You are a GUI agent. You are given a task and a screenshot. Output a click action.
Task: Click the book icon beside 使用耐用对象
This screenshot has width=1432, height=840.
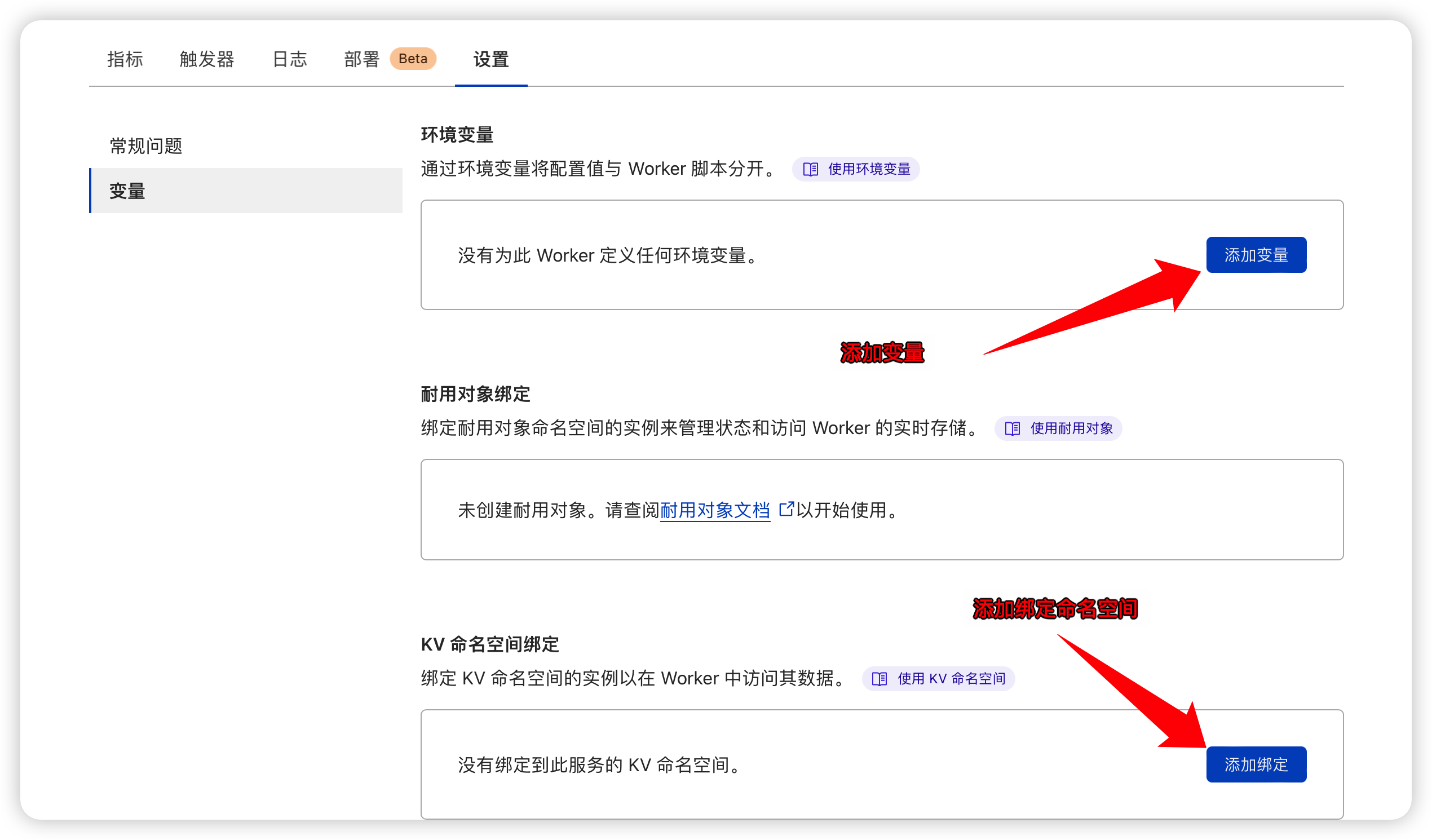(1012, 428)
